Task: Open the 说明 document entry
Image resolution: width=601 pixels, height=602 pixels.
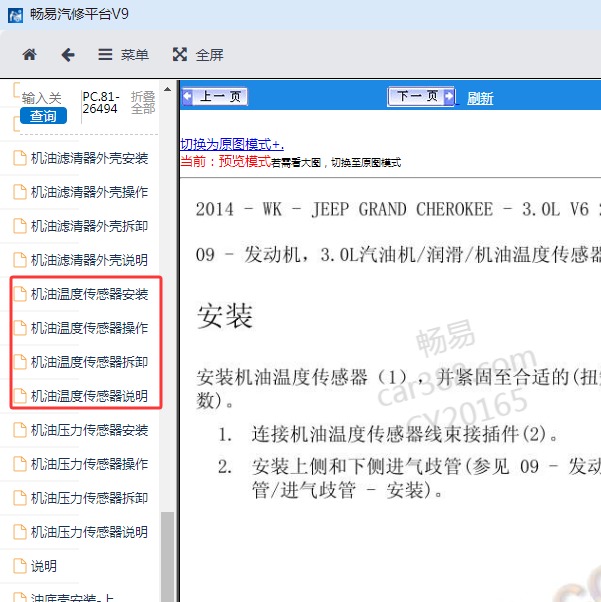Action: (43, 566)
